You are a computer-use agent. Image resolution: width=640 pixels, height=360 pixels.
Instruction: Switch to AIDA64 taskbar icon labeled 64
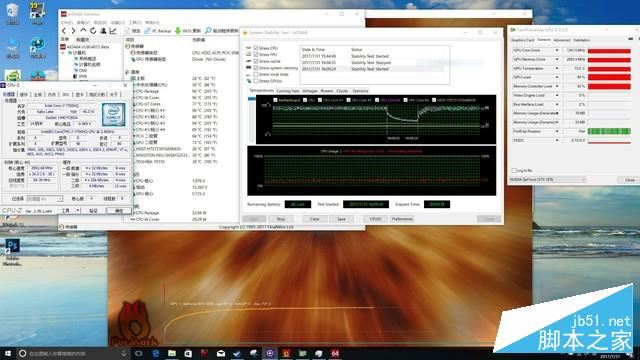coord(335,353)
